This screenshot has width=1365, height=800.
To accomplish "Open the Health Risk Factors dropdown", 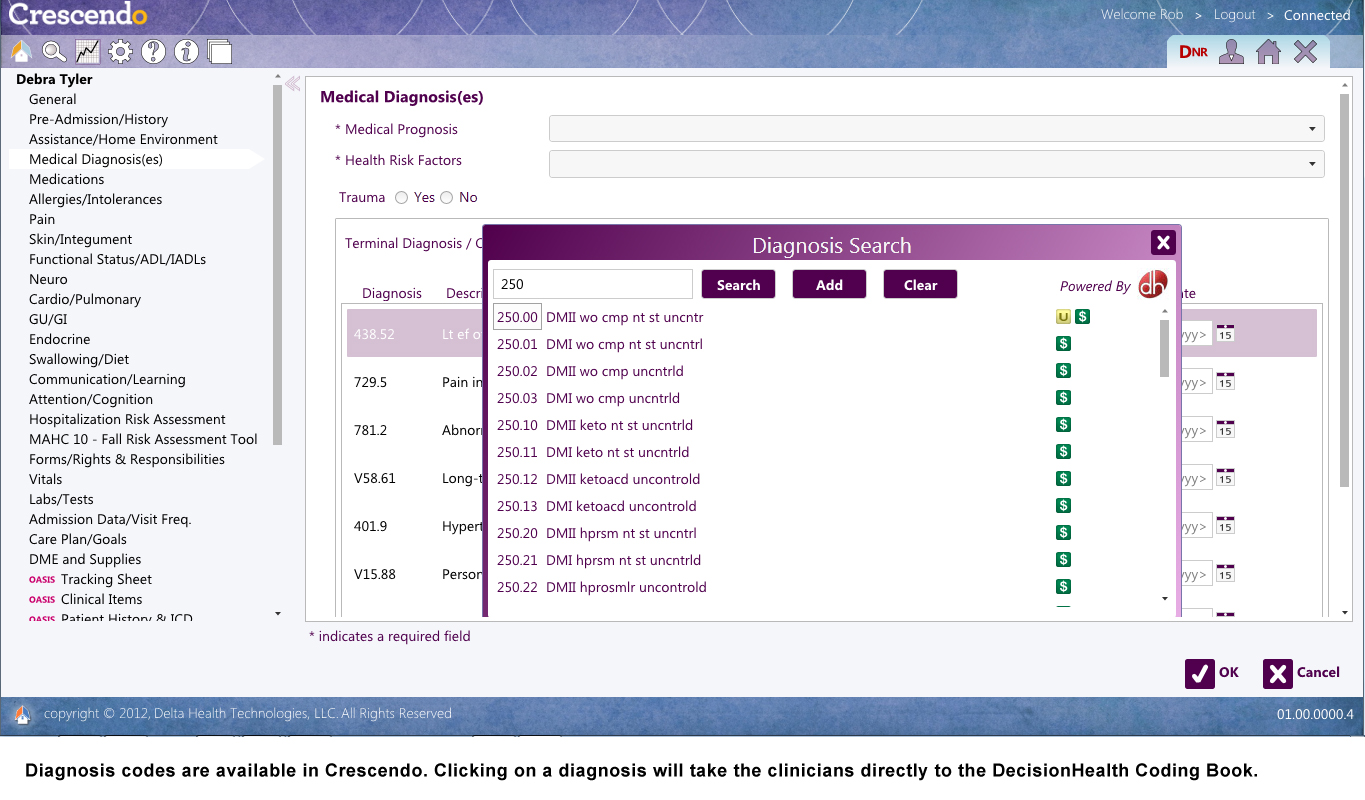I will tap(936, 164).
